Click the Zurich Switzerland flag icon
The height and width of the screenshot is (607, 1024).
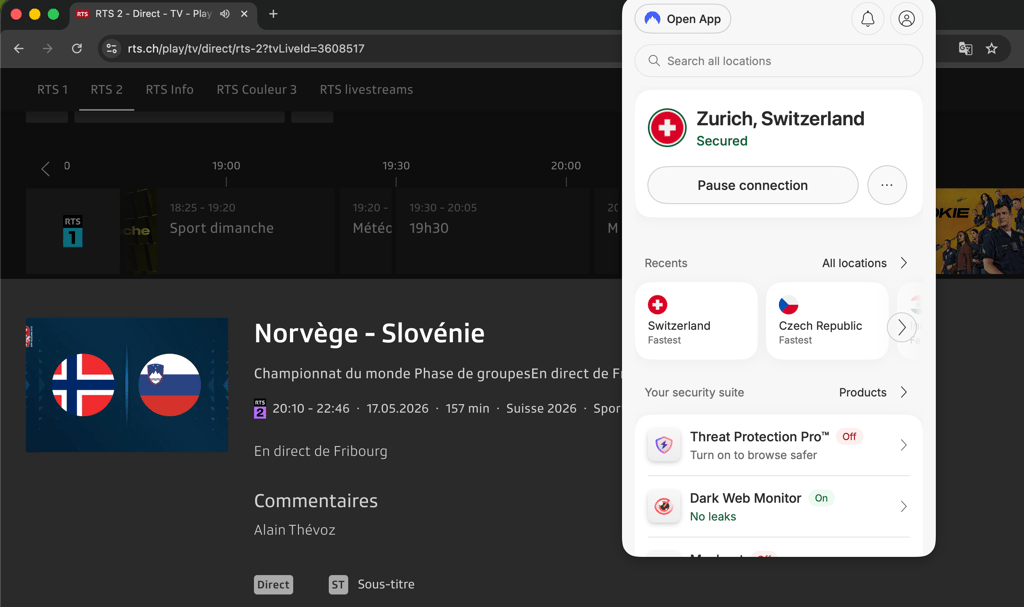tap(667, 128)
